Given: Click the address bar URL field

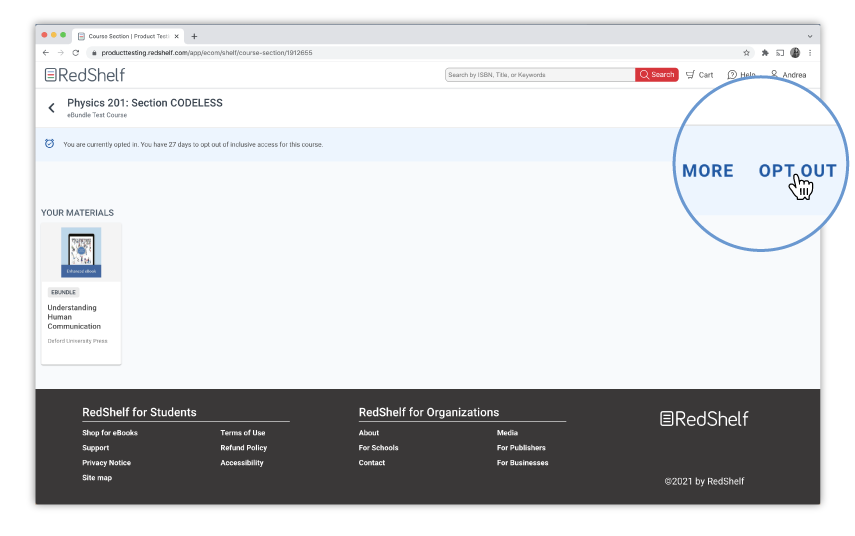Looking at the screenshot, I should pyautogui.click(x=416, y=53).
